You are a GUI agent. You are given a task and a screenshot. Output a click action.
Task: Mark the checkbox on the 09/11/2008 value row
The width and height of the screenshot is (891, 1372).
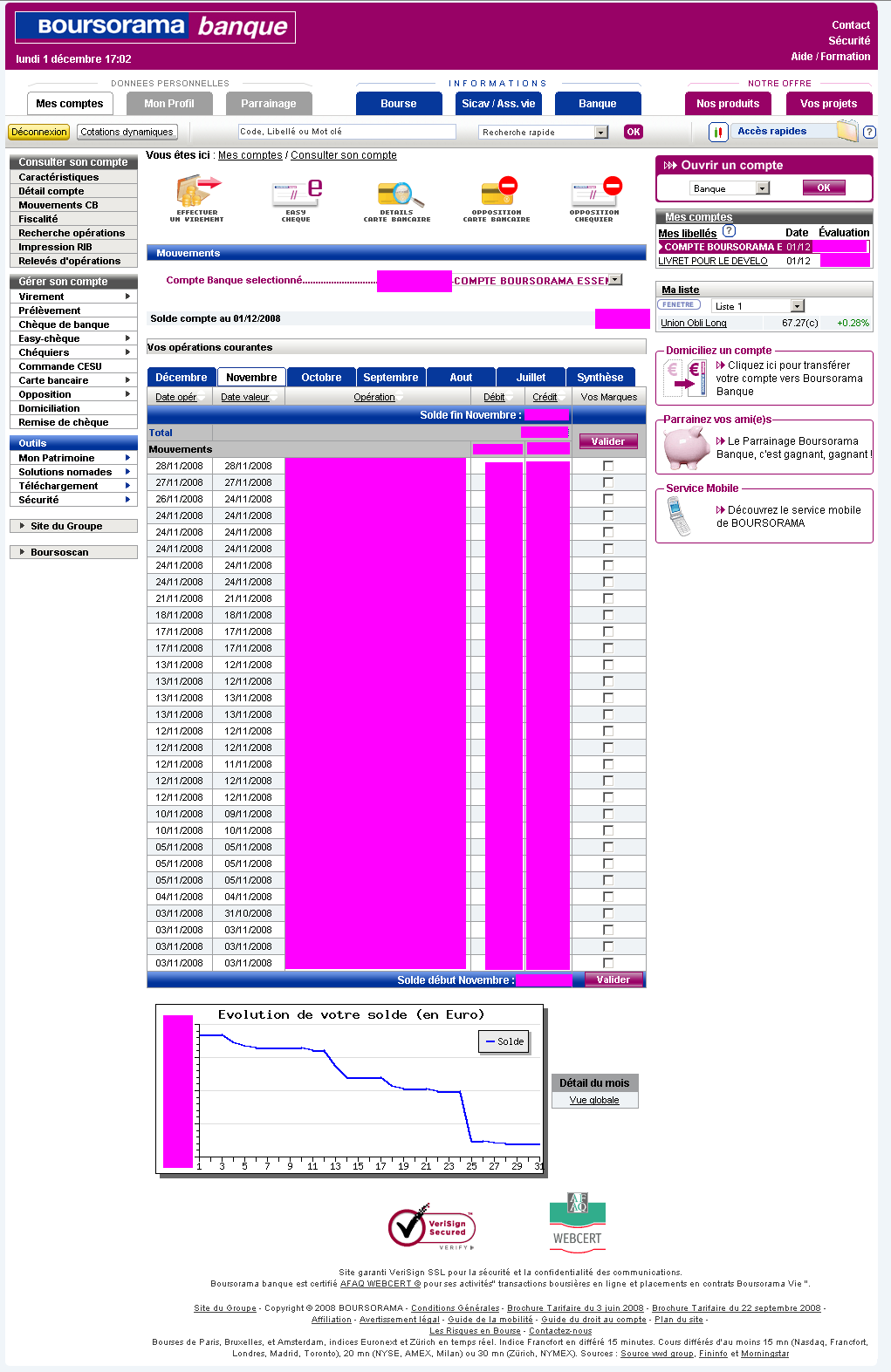click(608, 814)
